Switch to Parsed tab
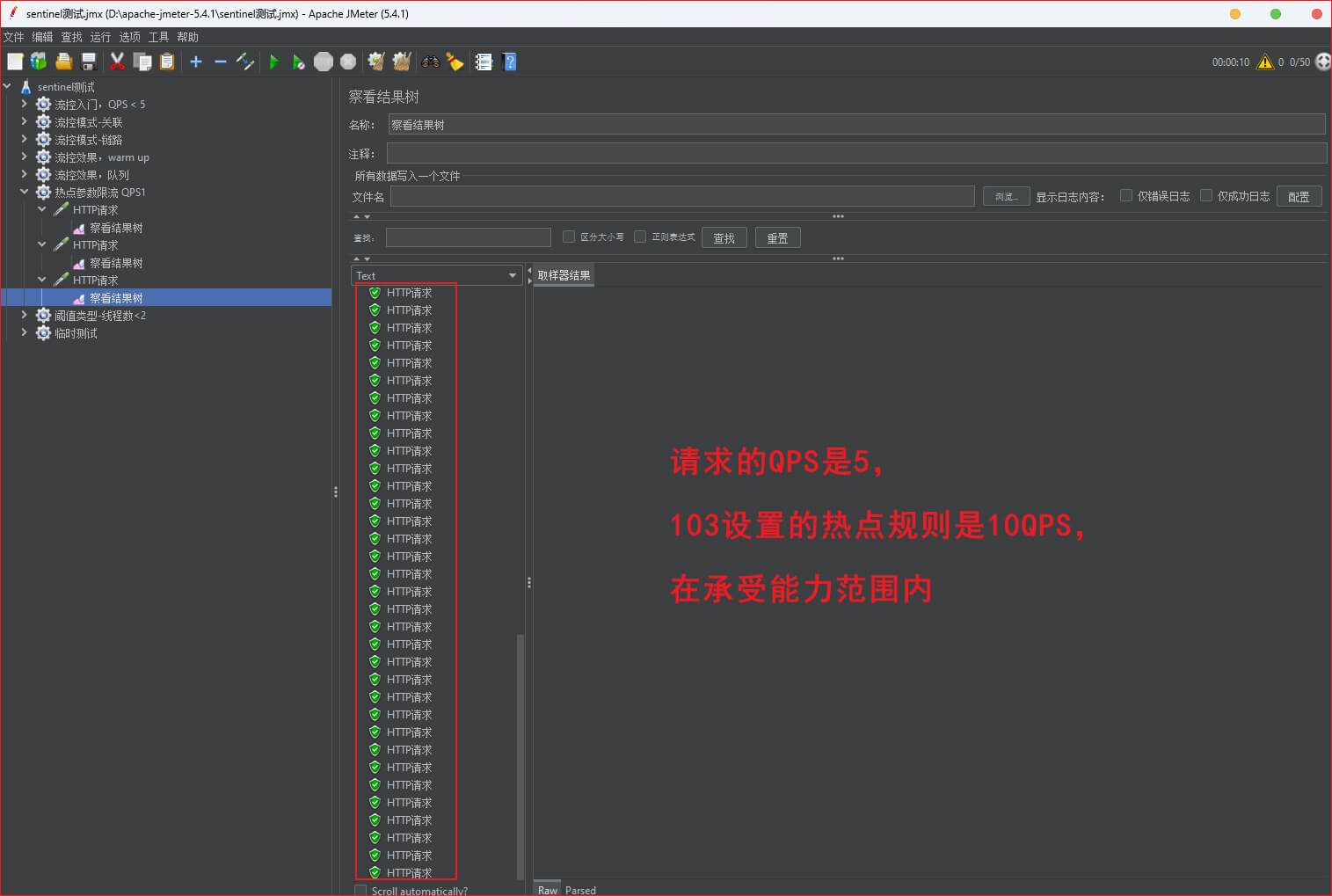This screenshot has height=896, width=1332. pos(580,890)
